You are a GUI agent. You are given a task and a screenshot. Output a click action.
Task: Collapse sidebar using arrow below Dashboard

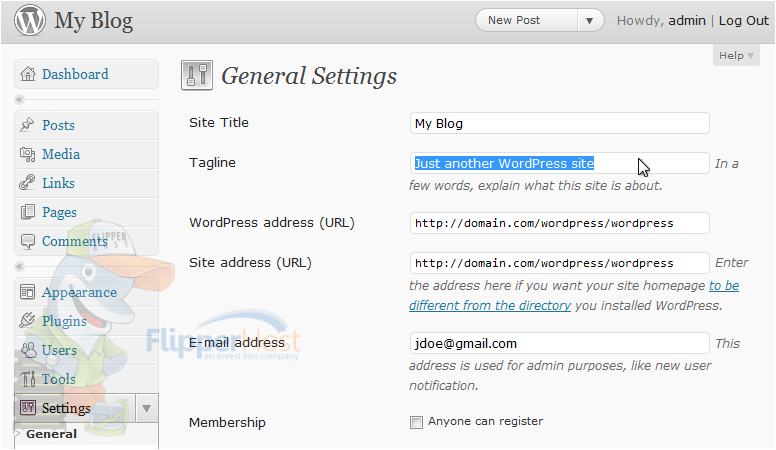(19, 100)
